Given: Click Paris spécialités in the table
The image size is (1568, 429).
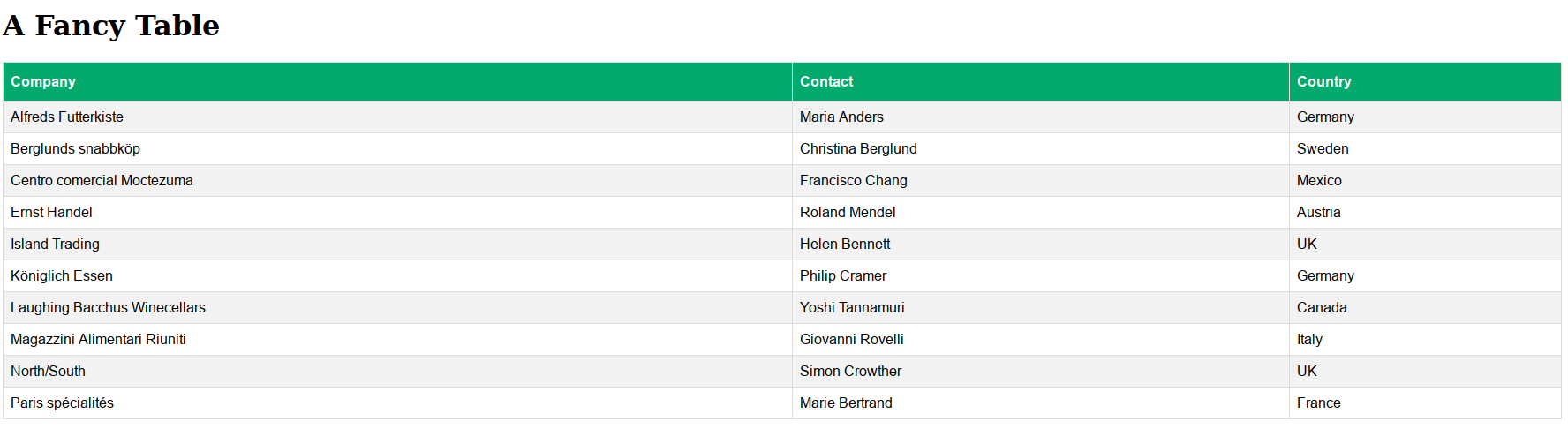Looking at the screenshot, I should tap(62, 403).
